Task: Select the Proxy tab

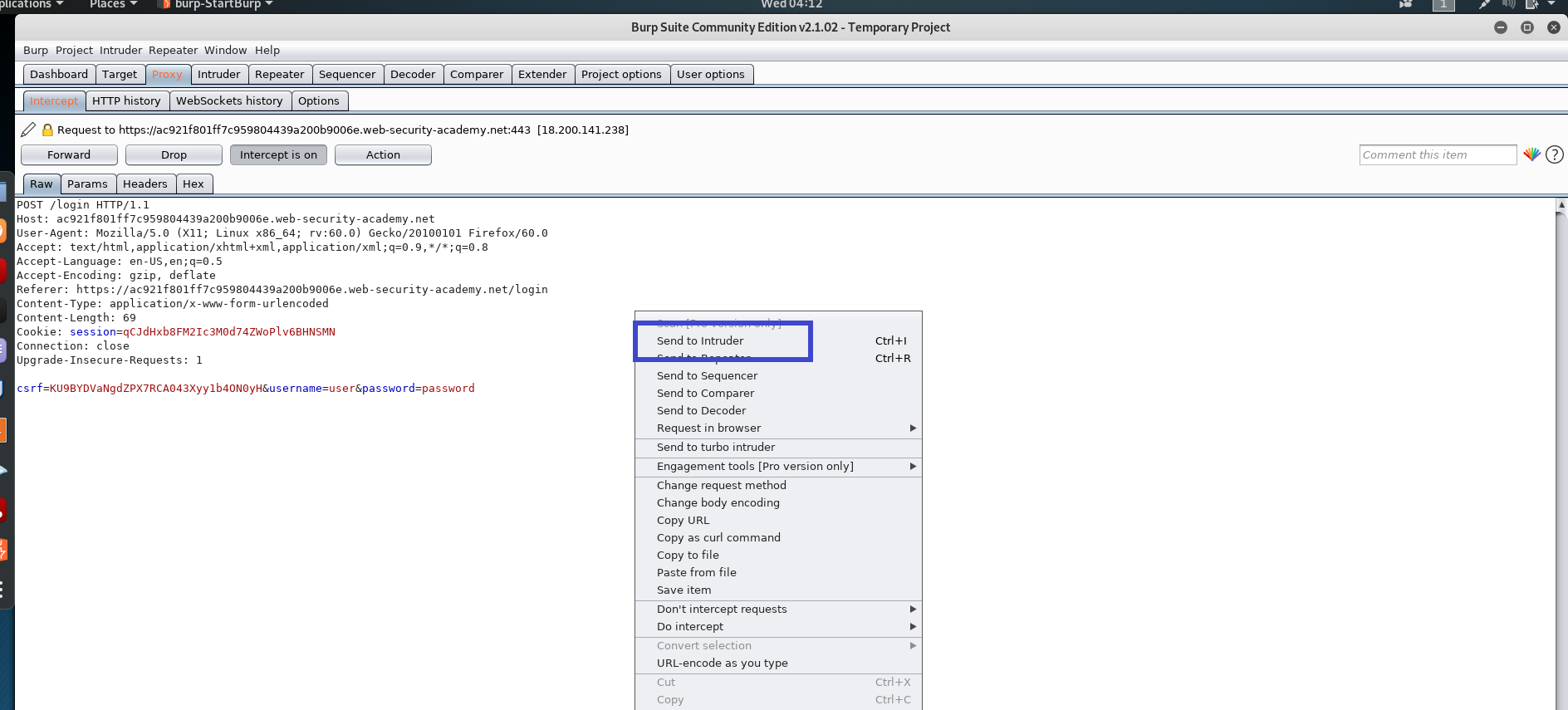Action: point(167,75)
